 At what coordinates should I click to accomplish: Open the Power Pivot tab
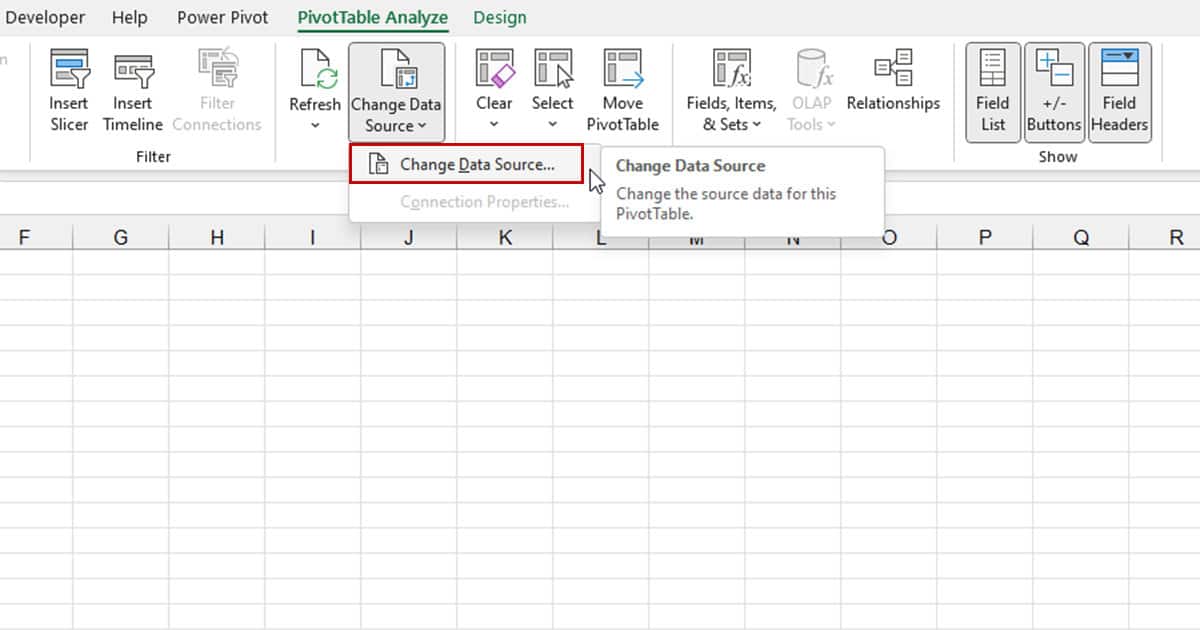coord(222,17)
